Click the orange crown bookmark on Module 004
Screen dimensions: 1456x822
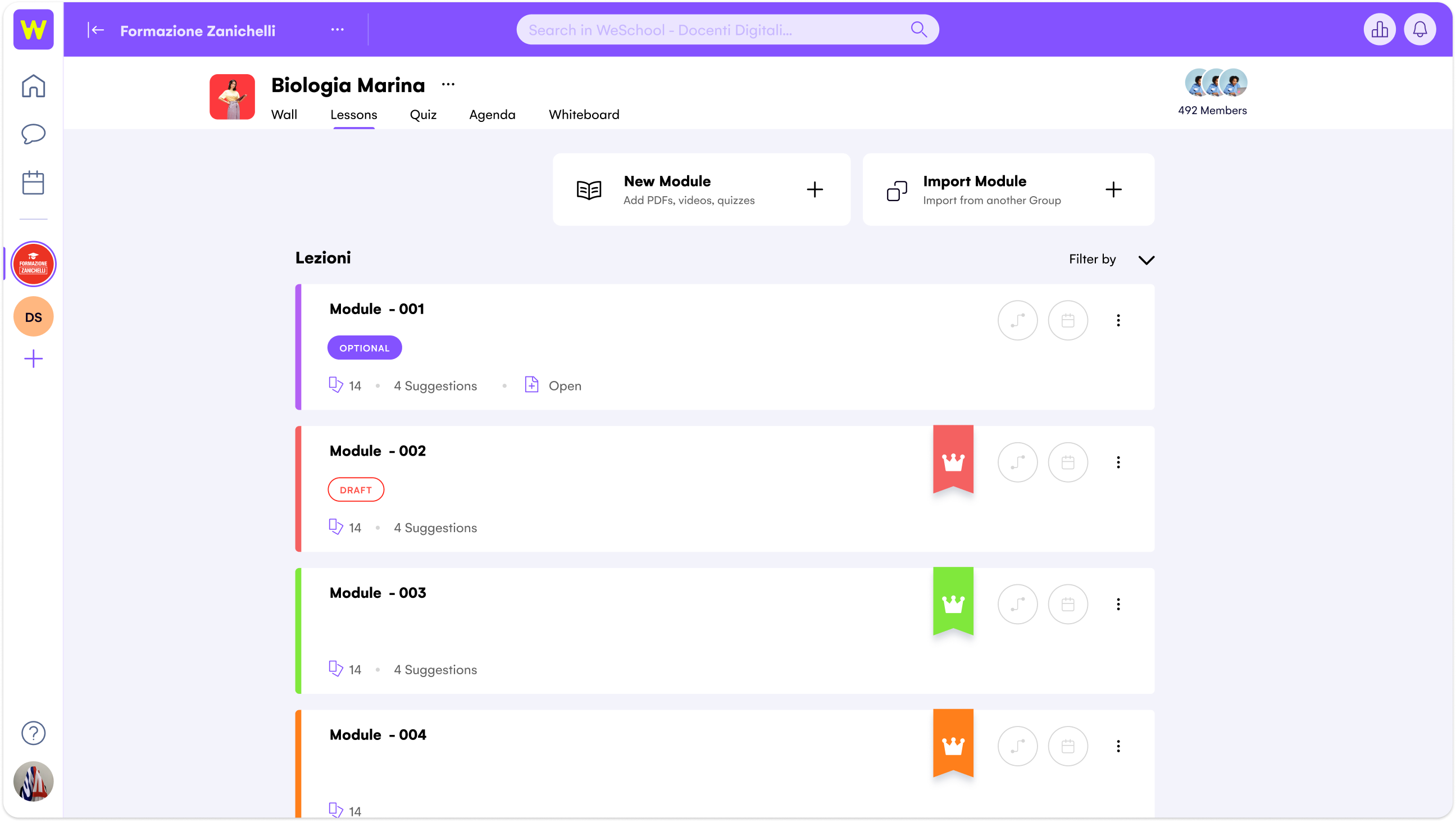click(953, 743)
